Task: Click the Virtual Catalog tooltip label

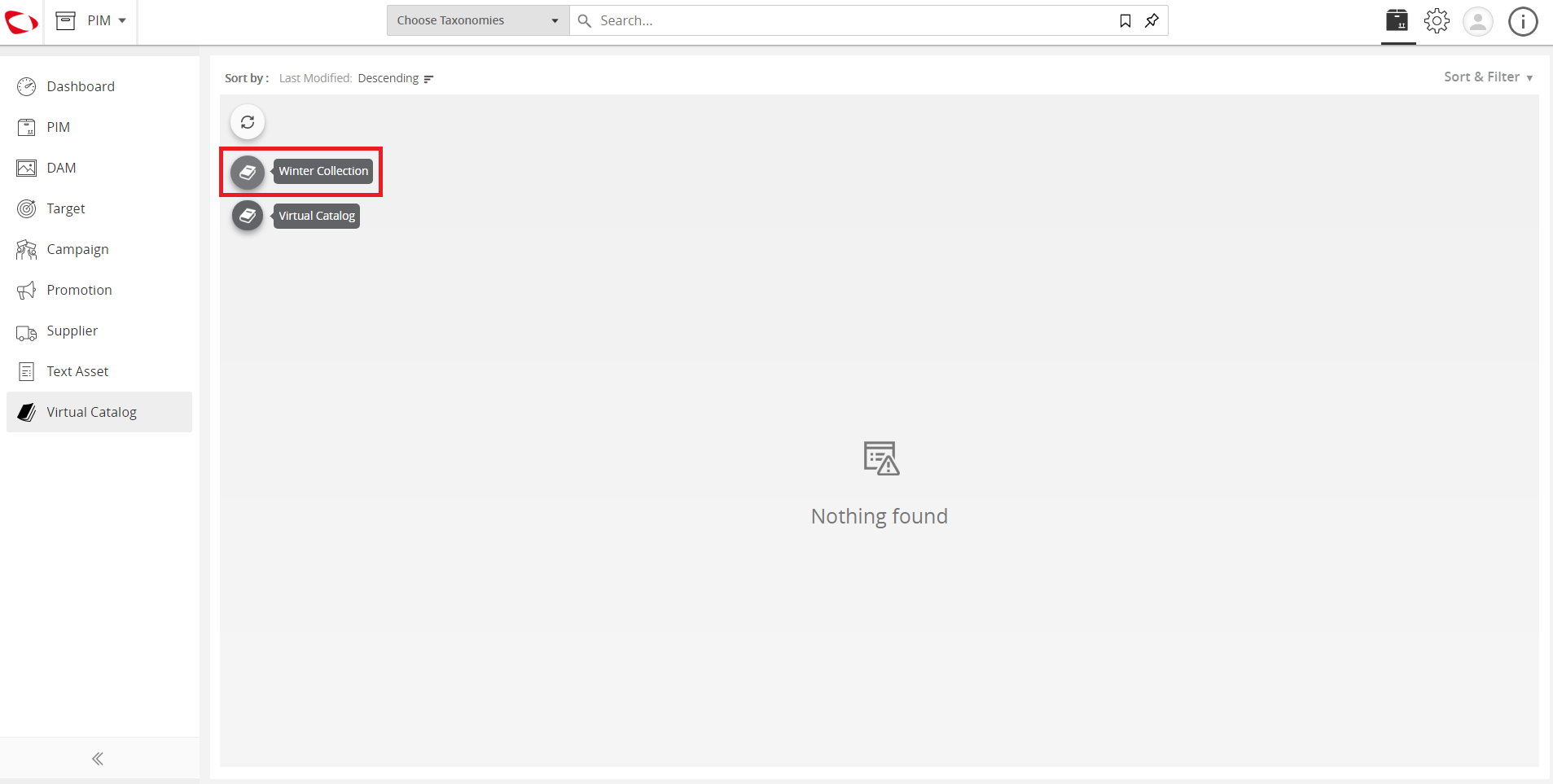Action: [x=317, y=216]
